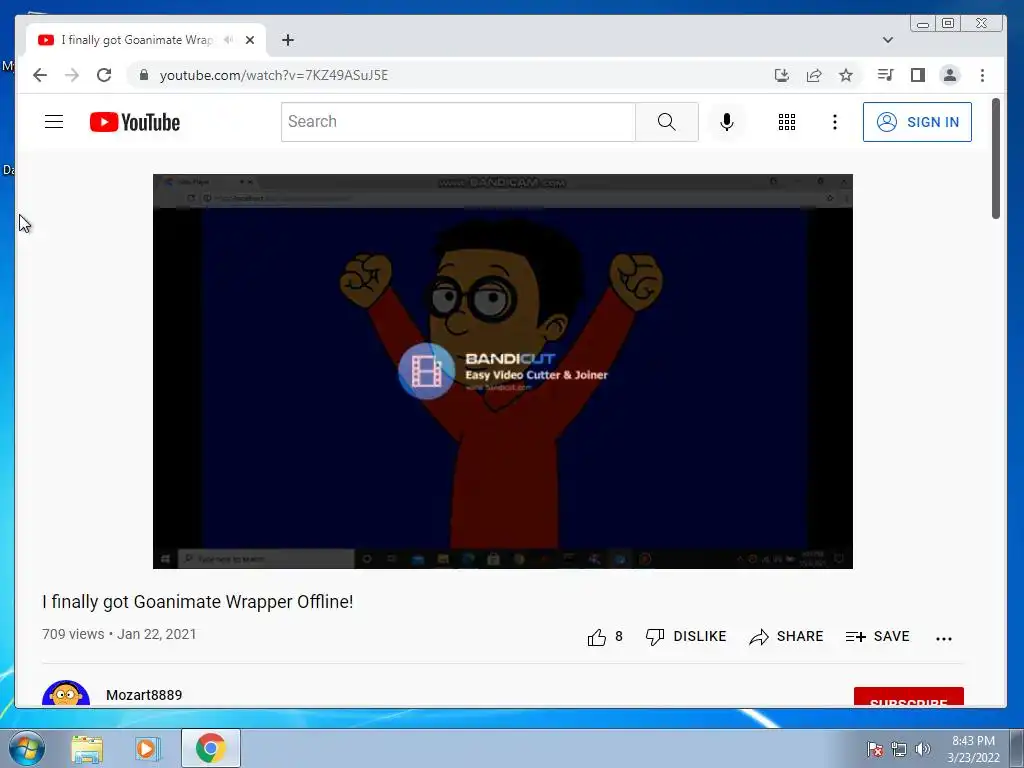Open the Mozart8889 channel name link
Screen dimensions: 1024x768
144,695
